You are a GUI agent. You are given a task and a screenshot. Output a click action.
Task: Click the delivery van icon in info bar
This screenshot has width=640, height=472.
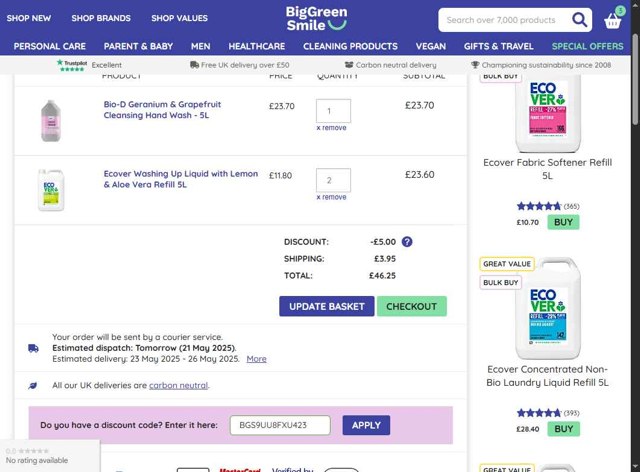[x=194, y=65]
